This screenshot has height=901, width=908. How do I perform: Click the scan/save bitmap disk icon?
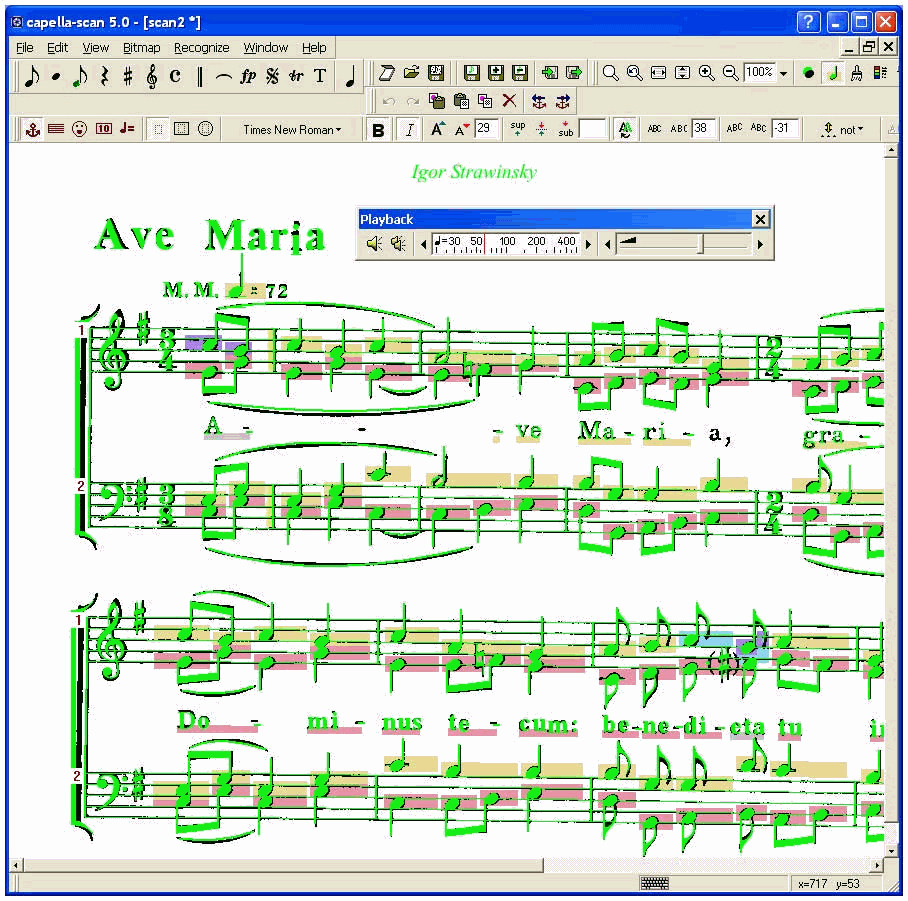(435, 73)
